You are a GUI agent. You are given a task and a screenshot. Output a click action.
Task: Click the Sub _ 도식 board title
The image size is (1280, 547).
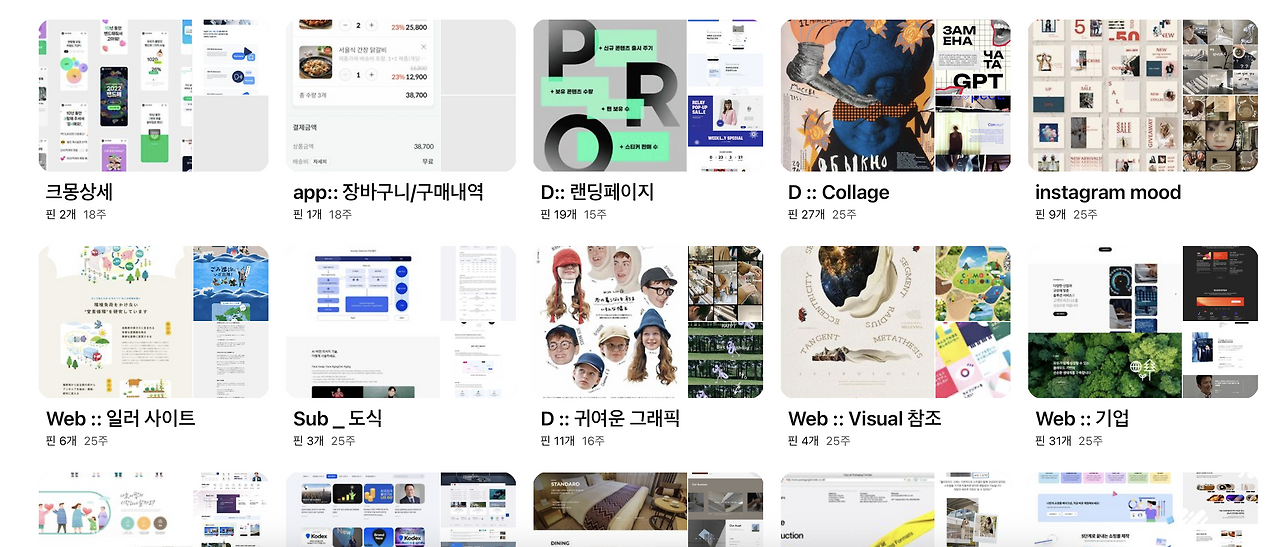point(338,418)
